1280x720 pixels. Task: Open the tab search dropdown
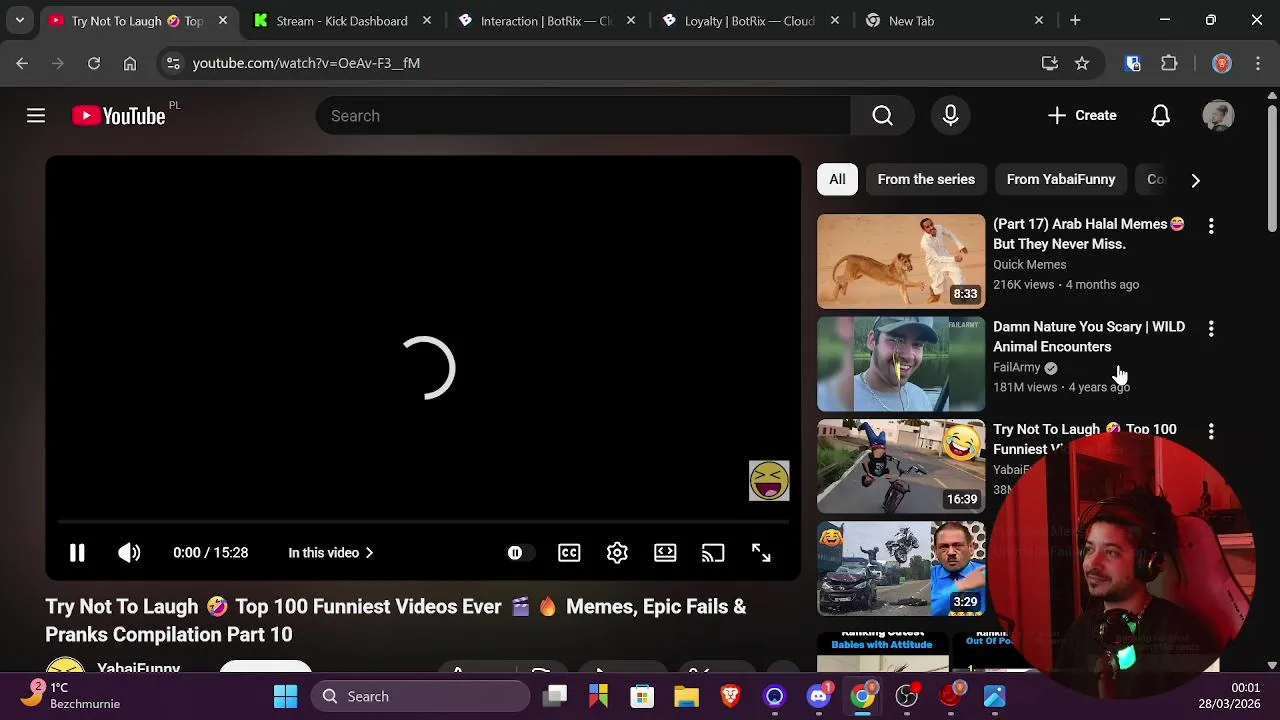pos(19,20)
